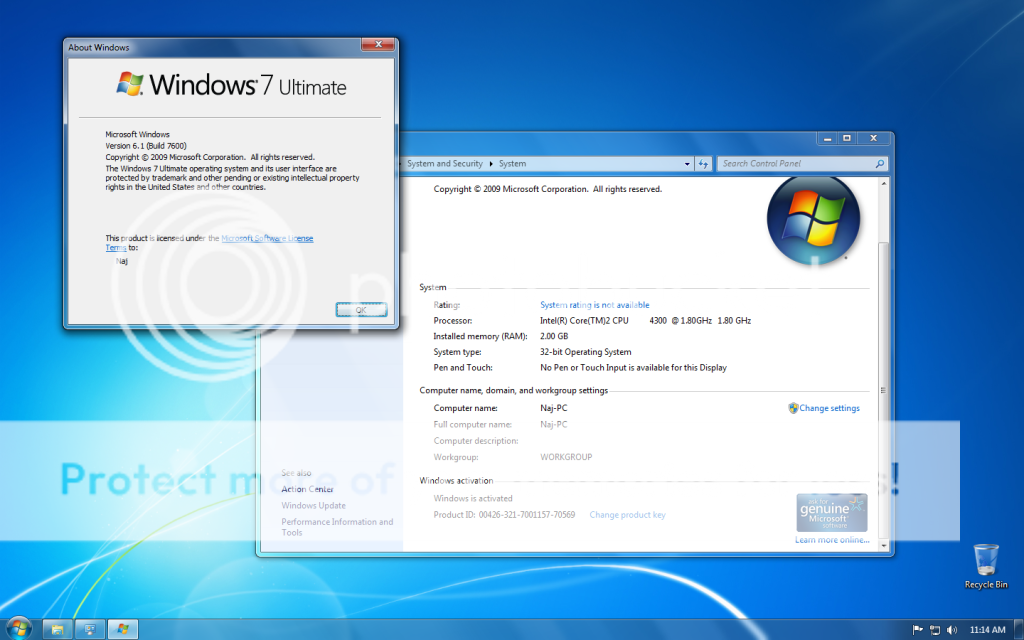The image size is (1024, 640).
Task: Open the Change settings link
Action: pyautogui.click(x=829, y=408)
